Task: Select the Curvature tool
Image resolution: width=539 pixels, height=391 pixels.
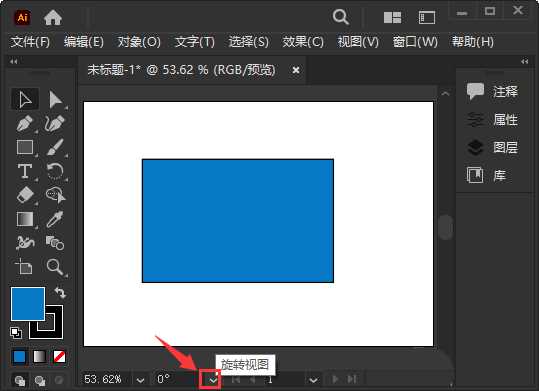Action: click(55, 123)
